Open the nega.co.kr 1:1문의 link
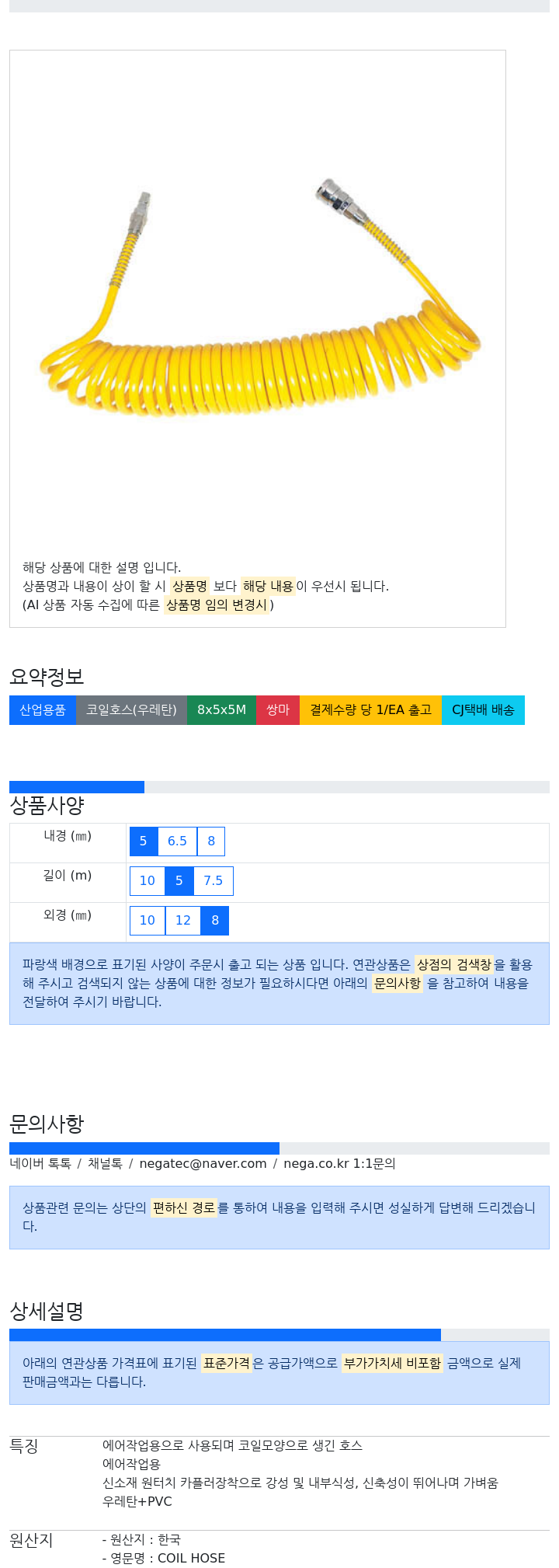 [339, 1164]
